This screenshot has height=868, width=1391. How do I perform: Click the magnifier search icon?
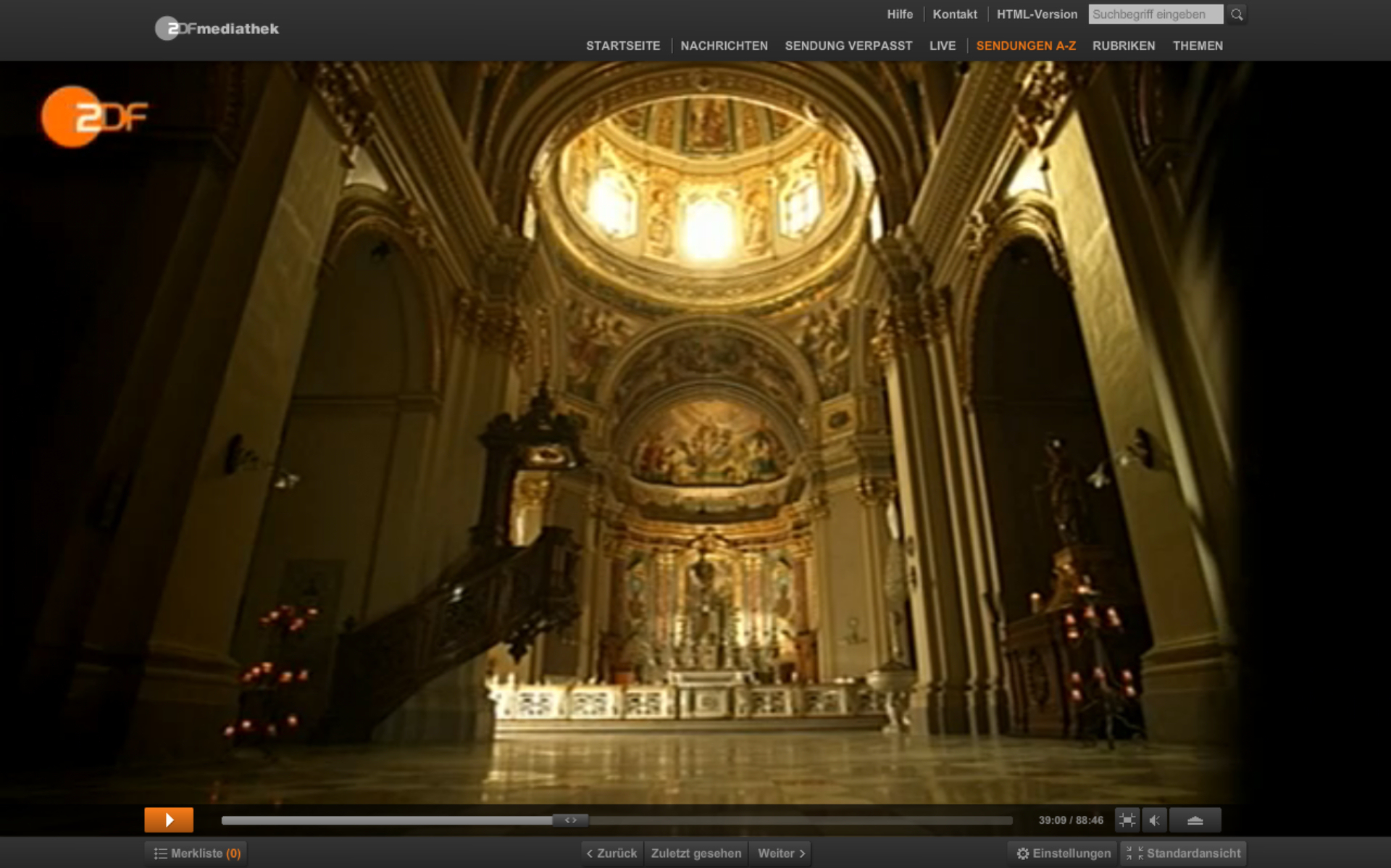coord(1237,14)
